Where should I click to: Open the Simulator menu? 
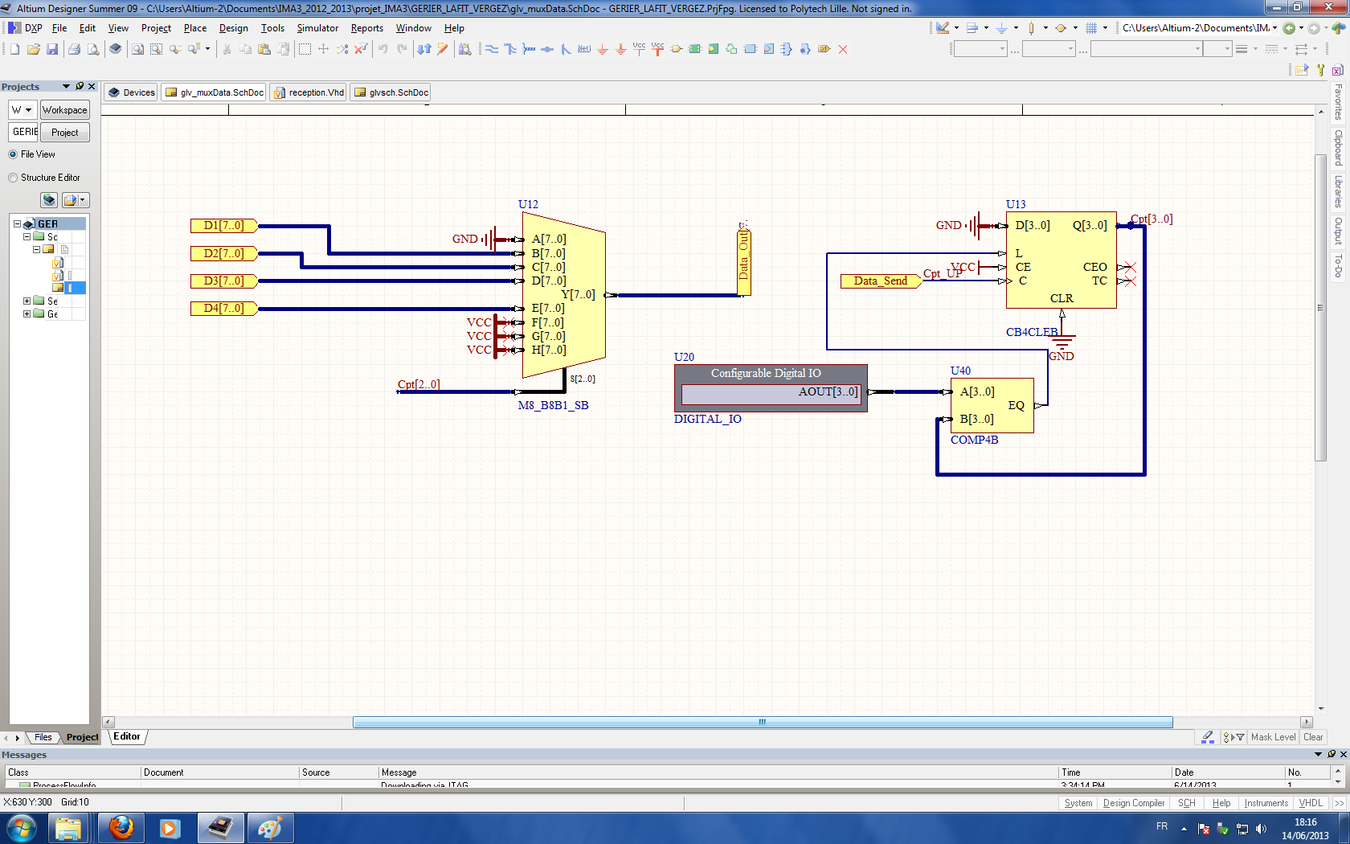317,28
